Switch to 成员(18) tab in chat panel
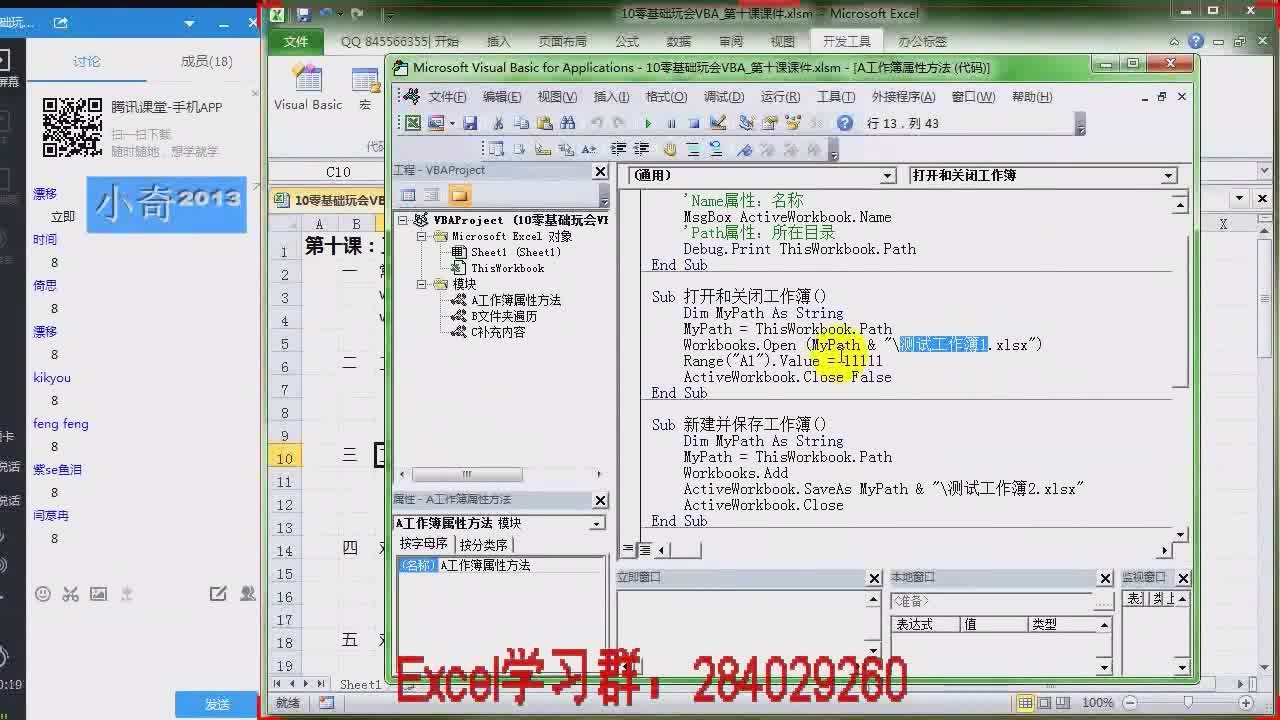 pyautogui.click(x=206, y=61)
